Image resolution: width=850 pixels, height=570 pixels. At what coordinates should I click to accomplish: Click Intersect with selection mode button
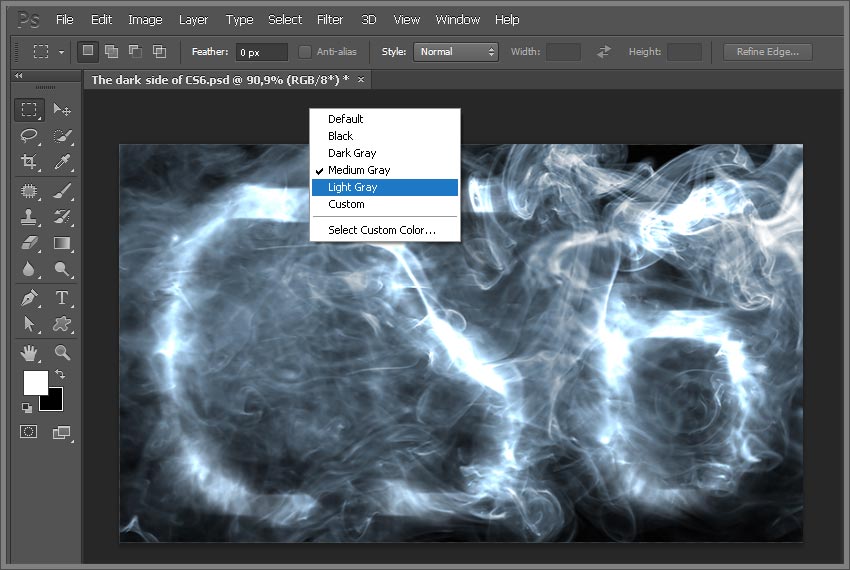tap(159, 52)
